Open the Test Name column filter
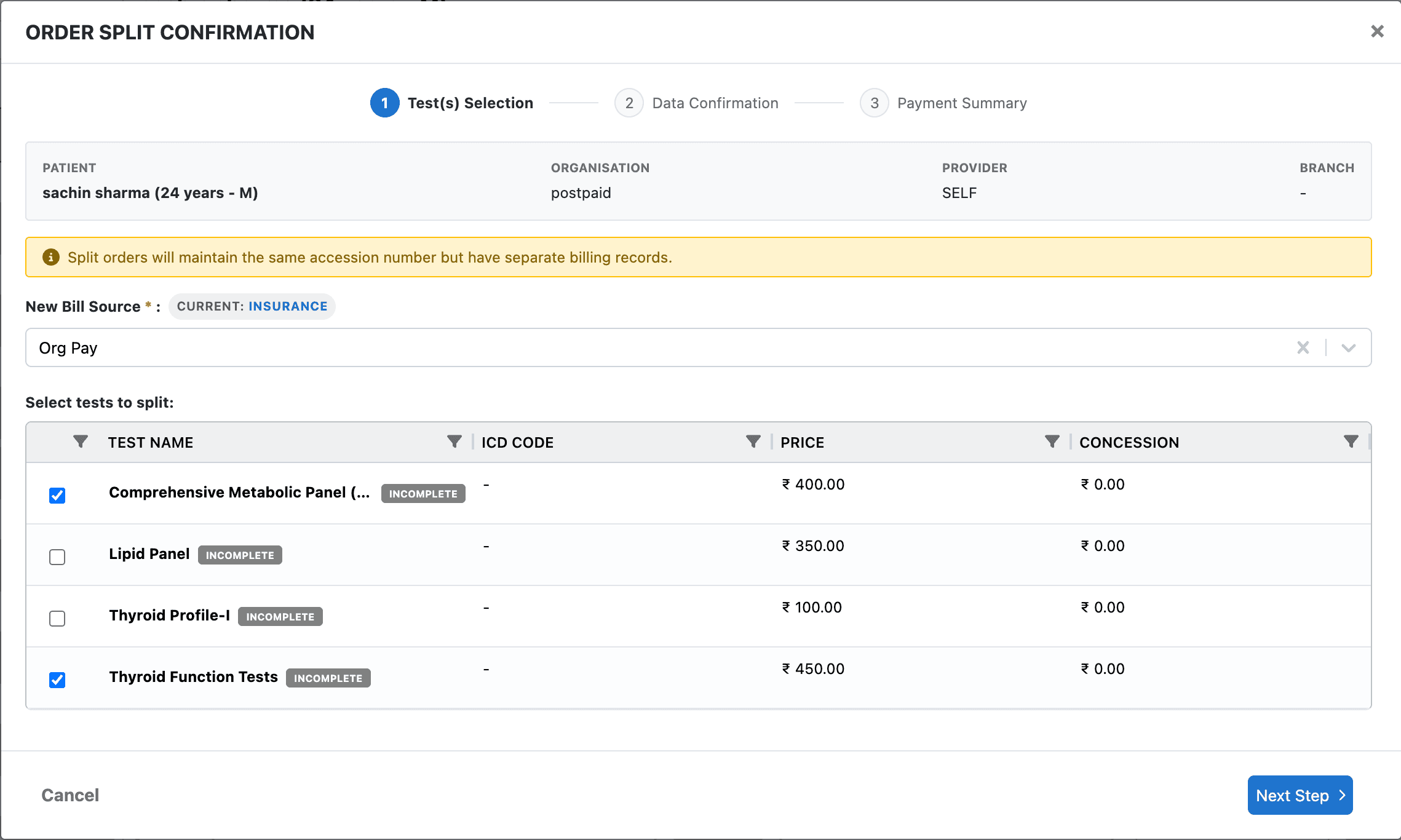Image resolution: width=1401 pixels, height=840 pixels. [454, 442]
